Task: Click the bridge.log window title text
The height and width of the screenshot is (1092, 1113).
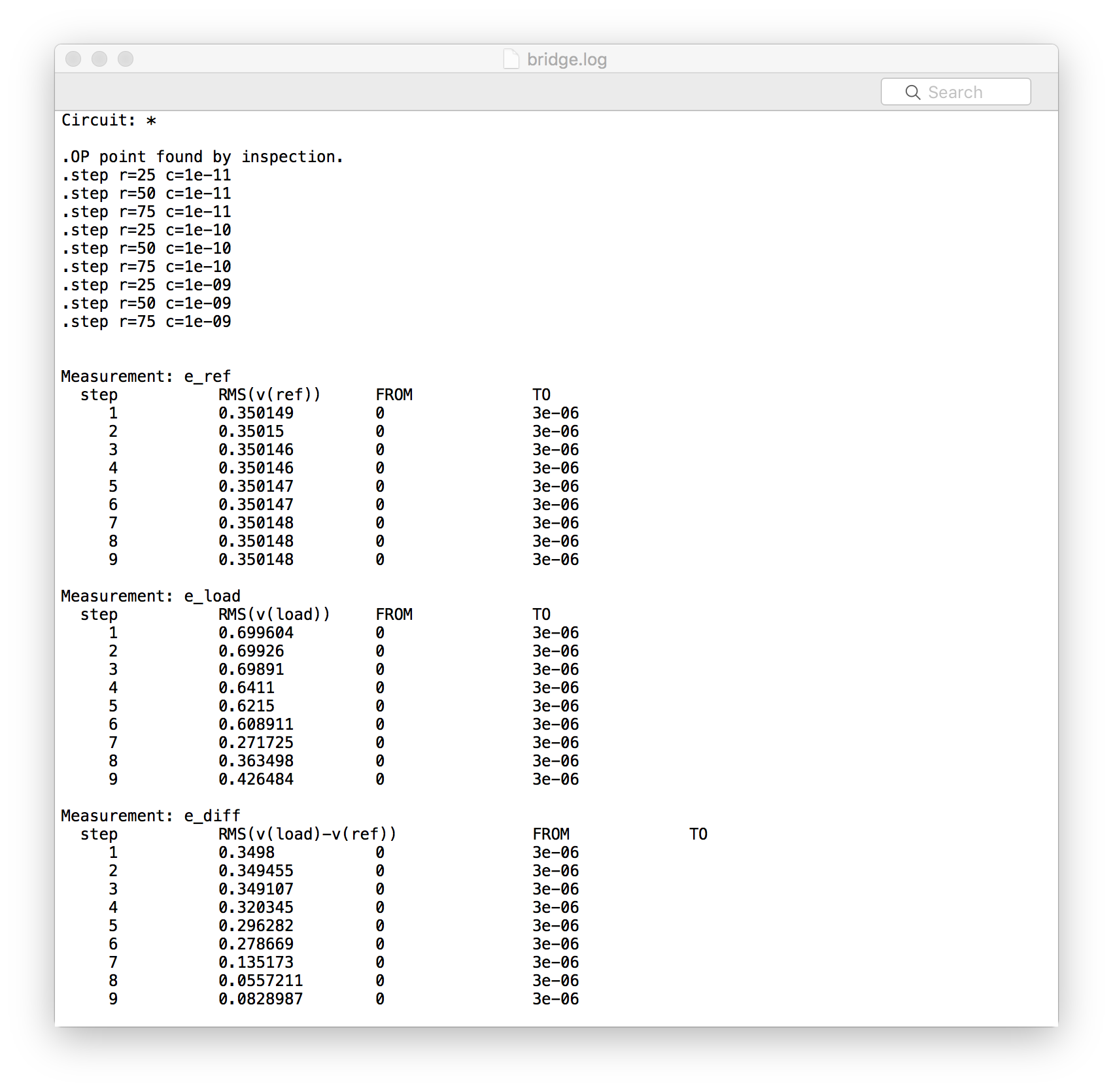Action: point(566,60)
